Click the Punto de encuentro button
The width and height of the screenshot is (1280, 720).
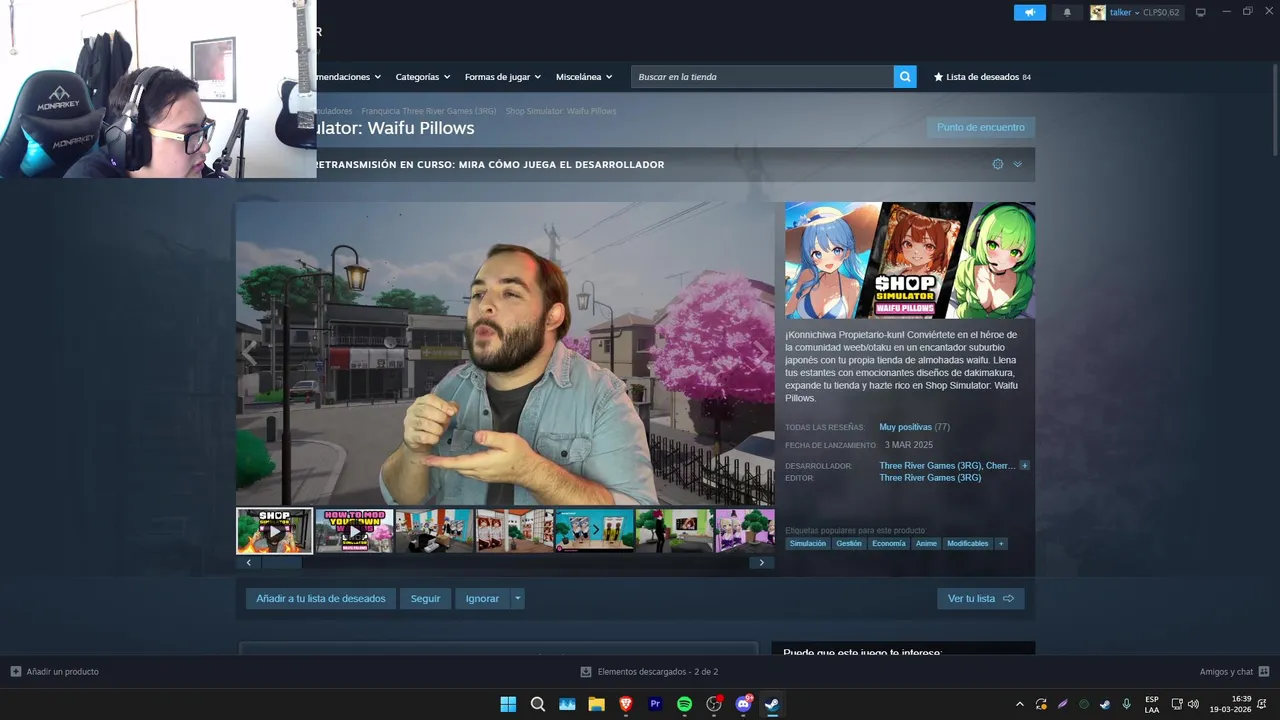click(x=980, y=127)
